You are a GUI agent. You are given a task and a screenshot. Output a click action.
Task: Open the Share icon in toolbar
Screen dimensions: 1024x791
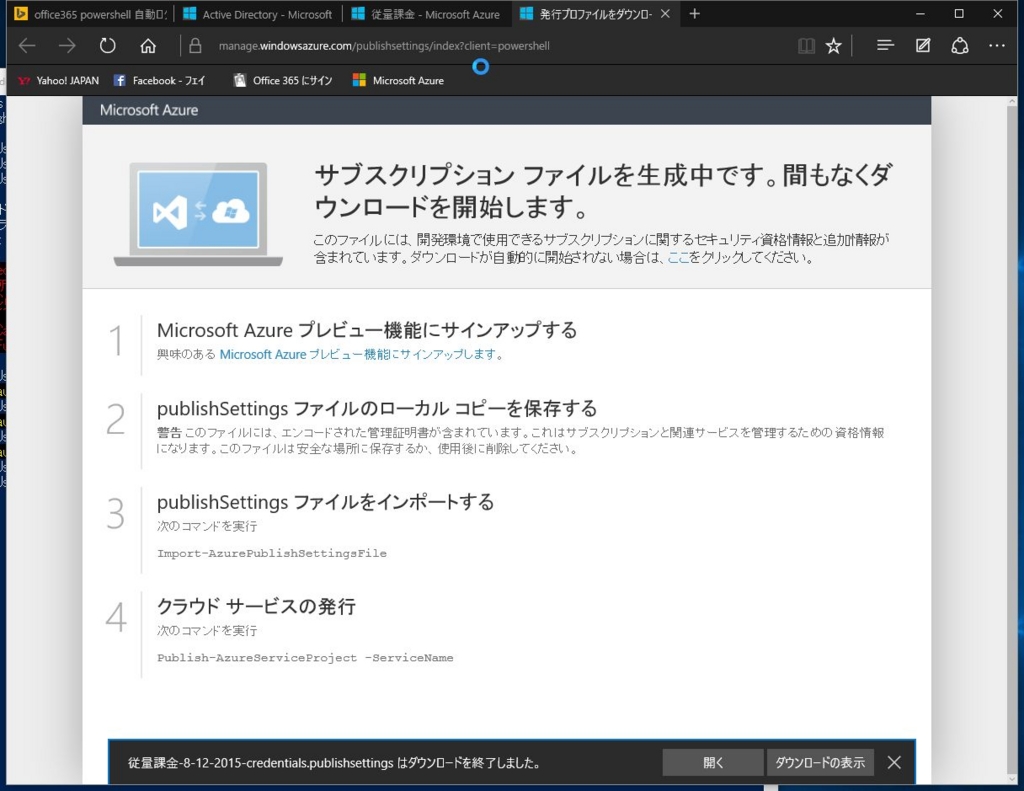pyautogui.click(x=959, y=46)
